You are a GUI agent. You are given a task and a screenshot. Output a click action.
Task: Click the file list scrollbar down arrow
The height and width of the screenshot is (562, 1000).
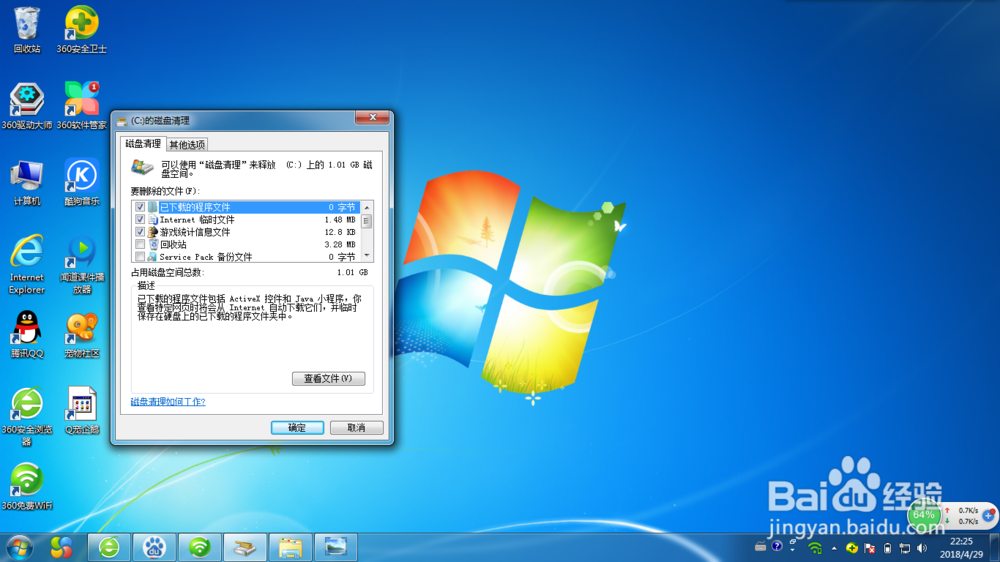click(367, 256)
